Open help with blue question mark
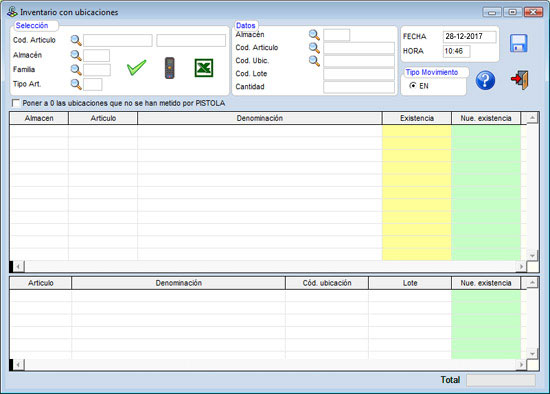Image resolution: width=550 pixels, height=394 pixels. coord(485,80)
